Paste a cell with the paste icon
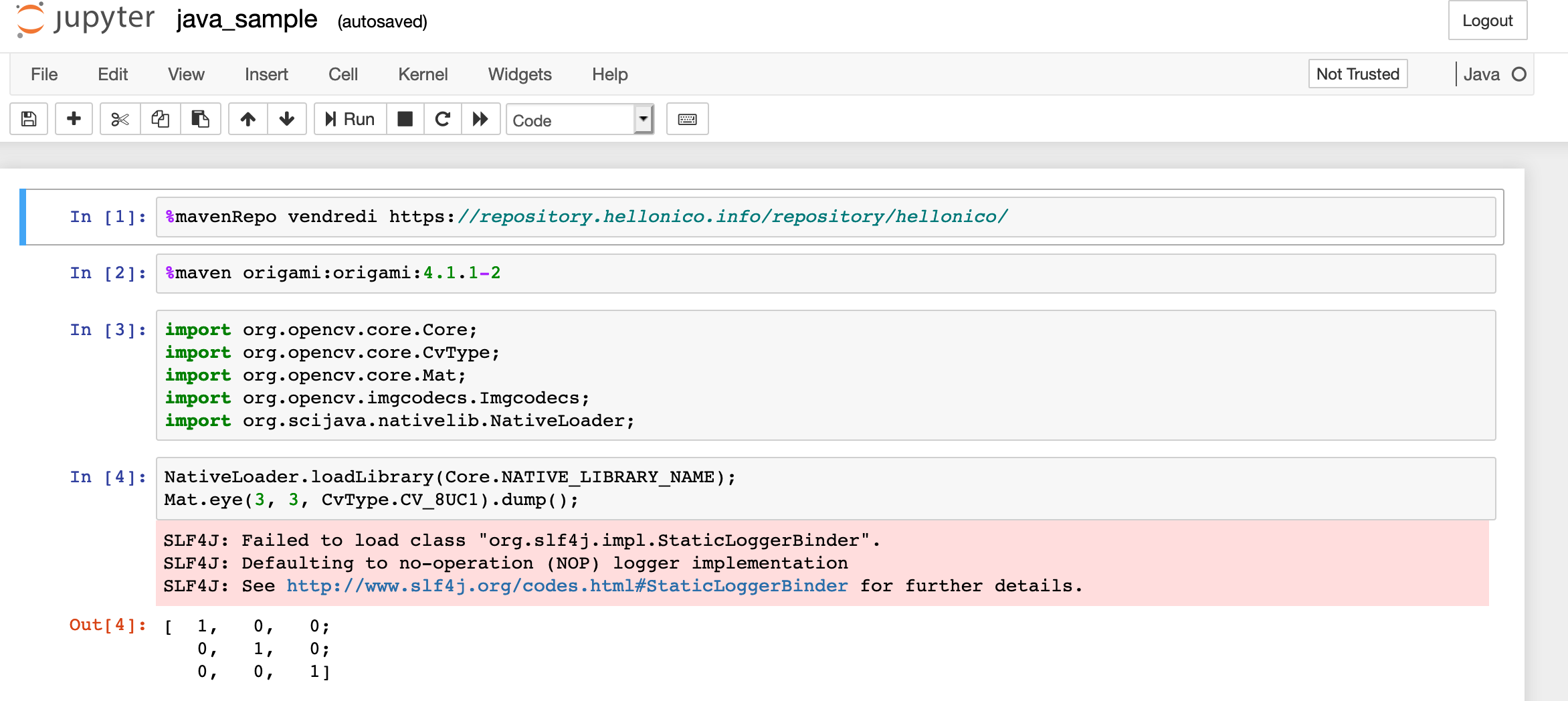Screen dimensions: 1568x701 [201, 118]
